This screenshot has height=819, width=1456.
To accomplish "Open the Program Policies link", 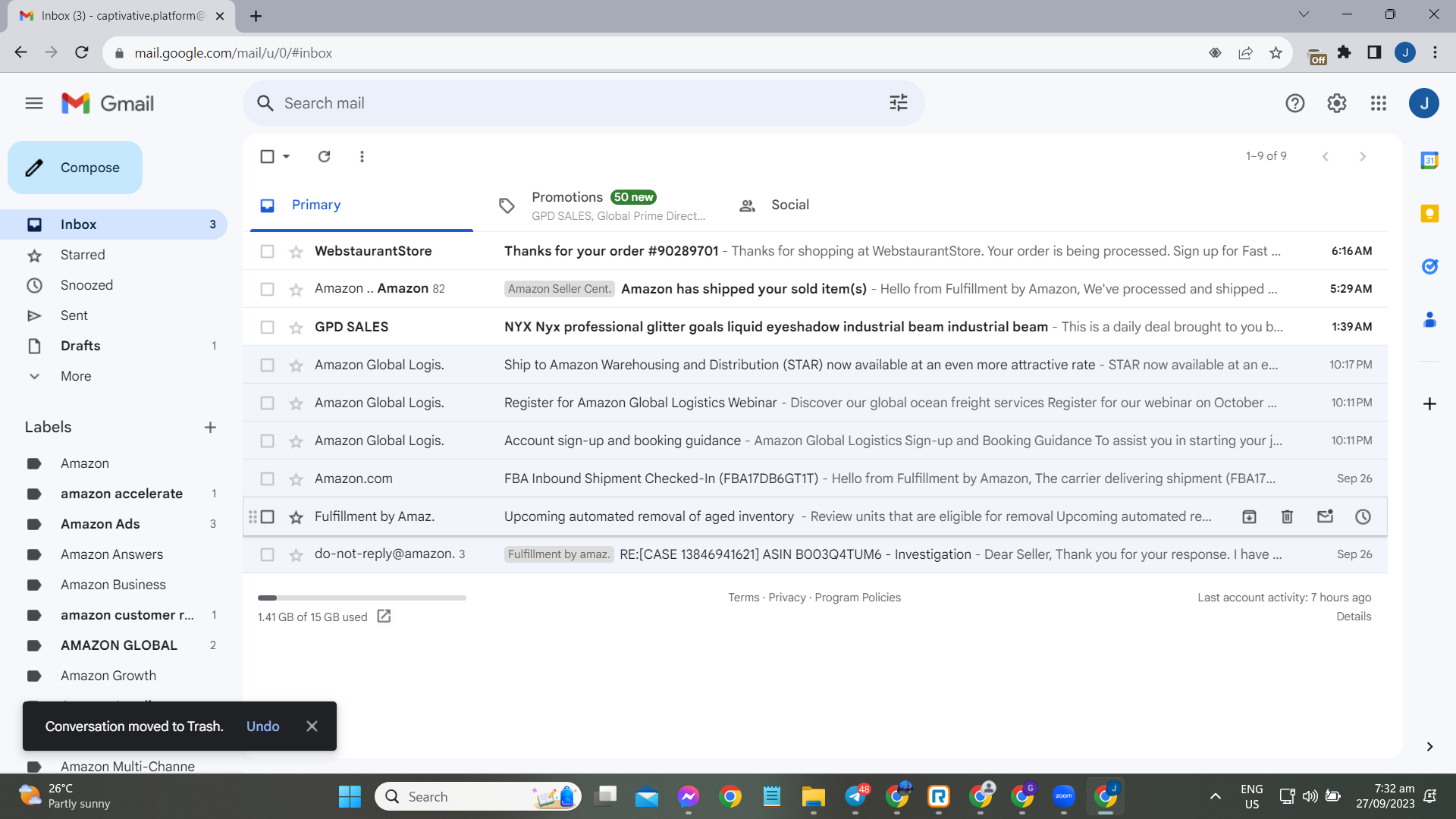I will tap(858, 598).
